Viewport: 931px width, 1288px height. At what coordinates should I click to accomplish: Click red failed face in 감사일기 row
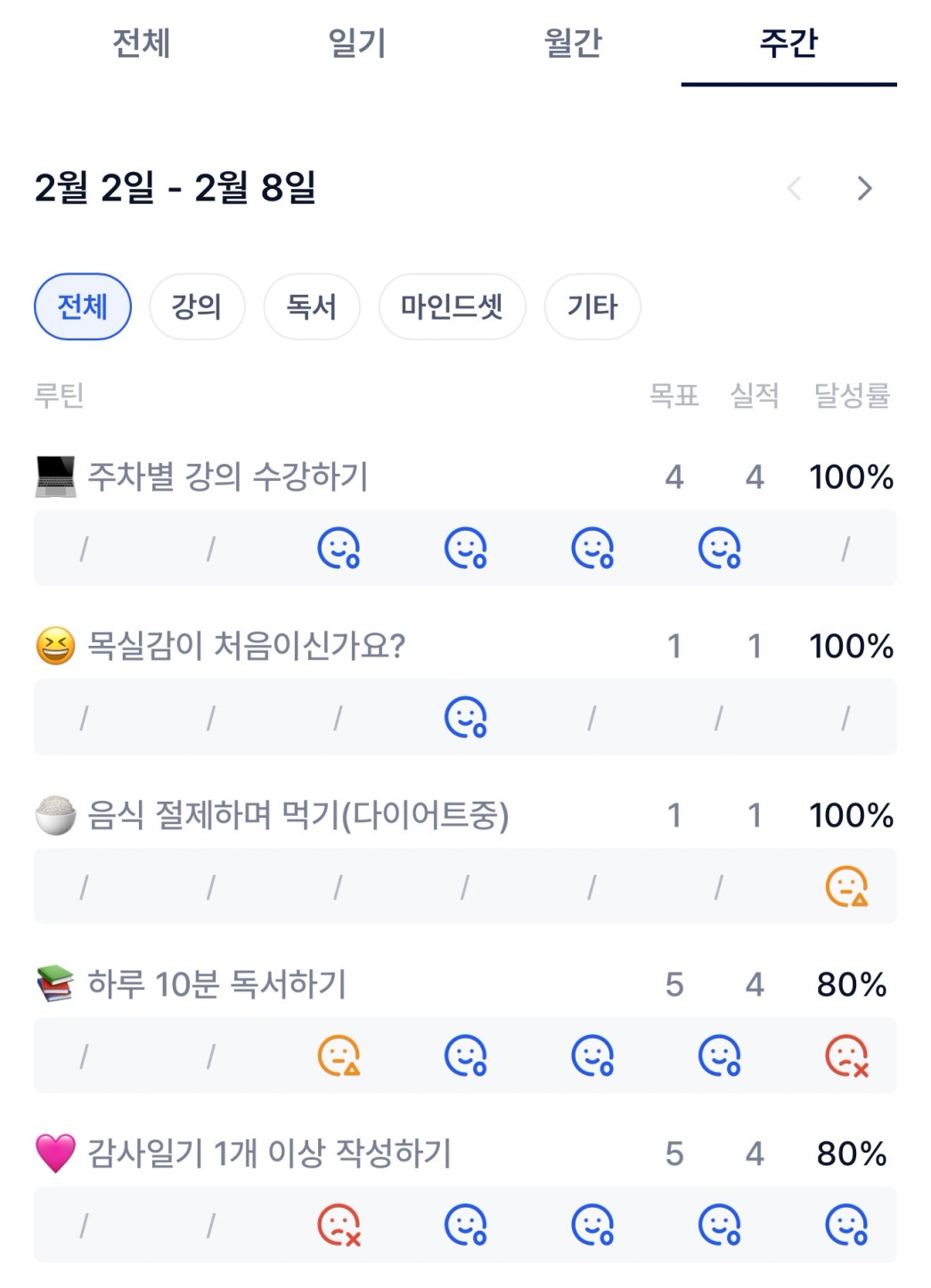click(x=339, y=1225)
